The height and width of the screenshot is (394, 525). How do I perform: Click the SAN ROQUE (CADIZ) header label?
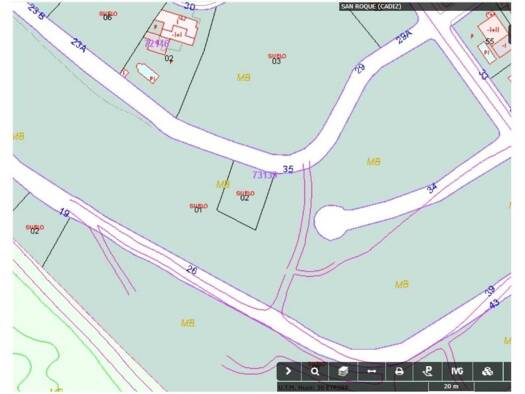click(x=371, y=6)
